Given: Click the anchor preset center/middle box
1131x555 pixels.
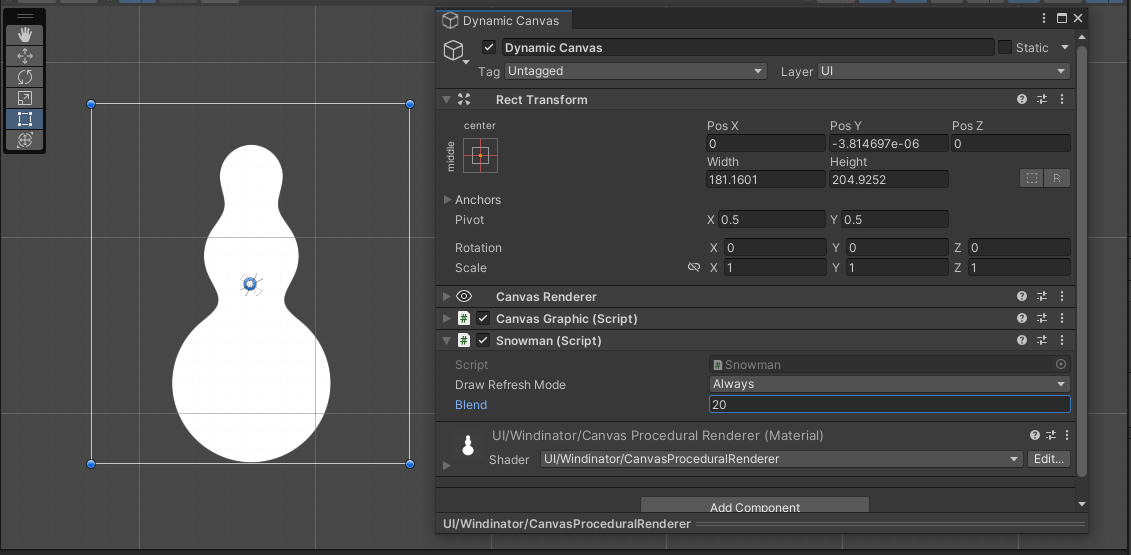Looking at the screenshot, I should pyautogui.click(x=480, y=155).
